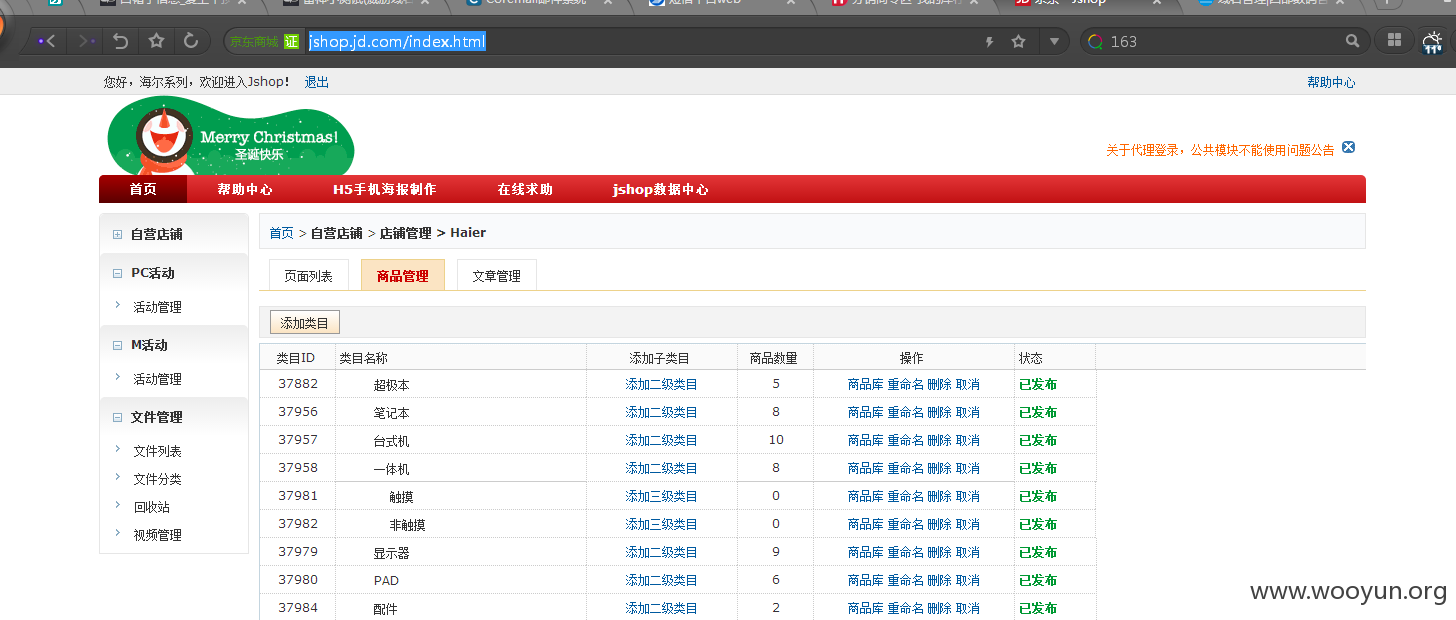Open 文件分类 in the sidebar
Image resolution: width=1456 pixels, height=620 pixels.
157,479
